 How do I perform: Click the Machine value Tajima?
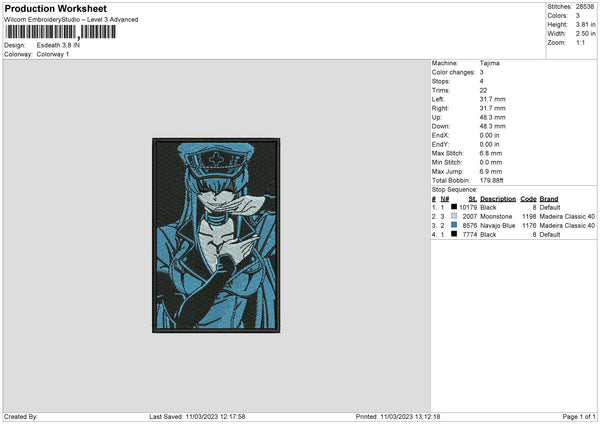click(489, 63)
